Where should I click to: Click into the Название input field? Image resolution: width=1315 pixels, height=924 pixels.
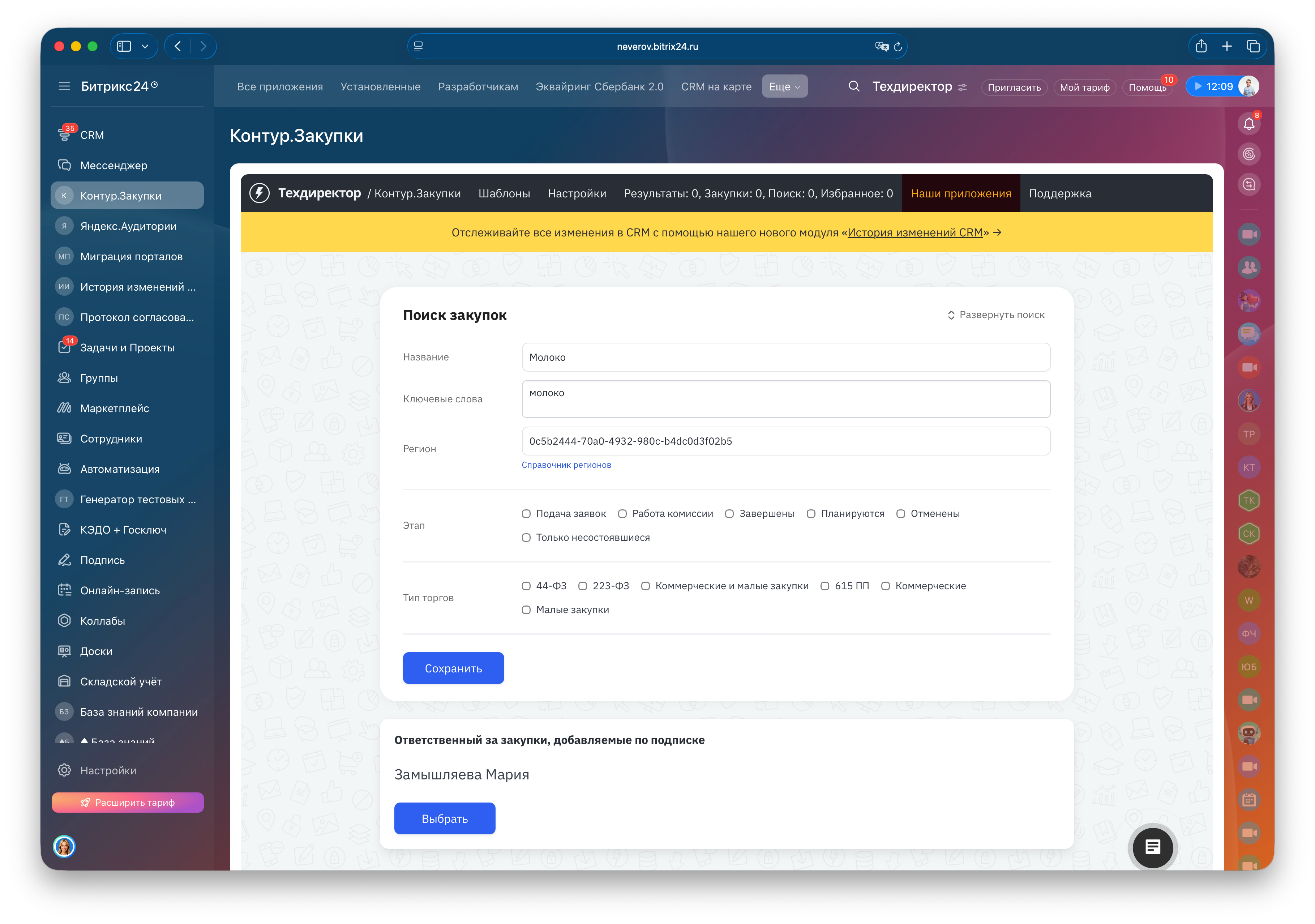click(785, 358)
